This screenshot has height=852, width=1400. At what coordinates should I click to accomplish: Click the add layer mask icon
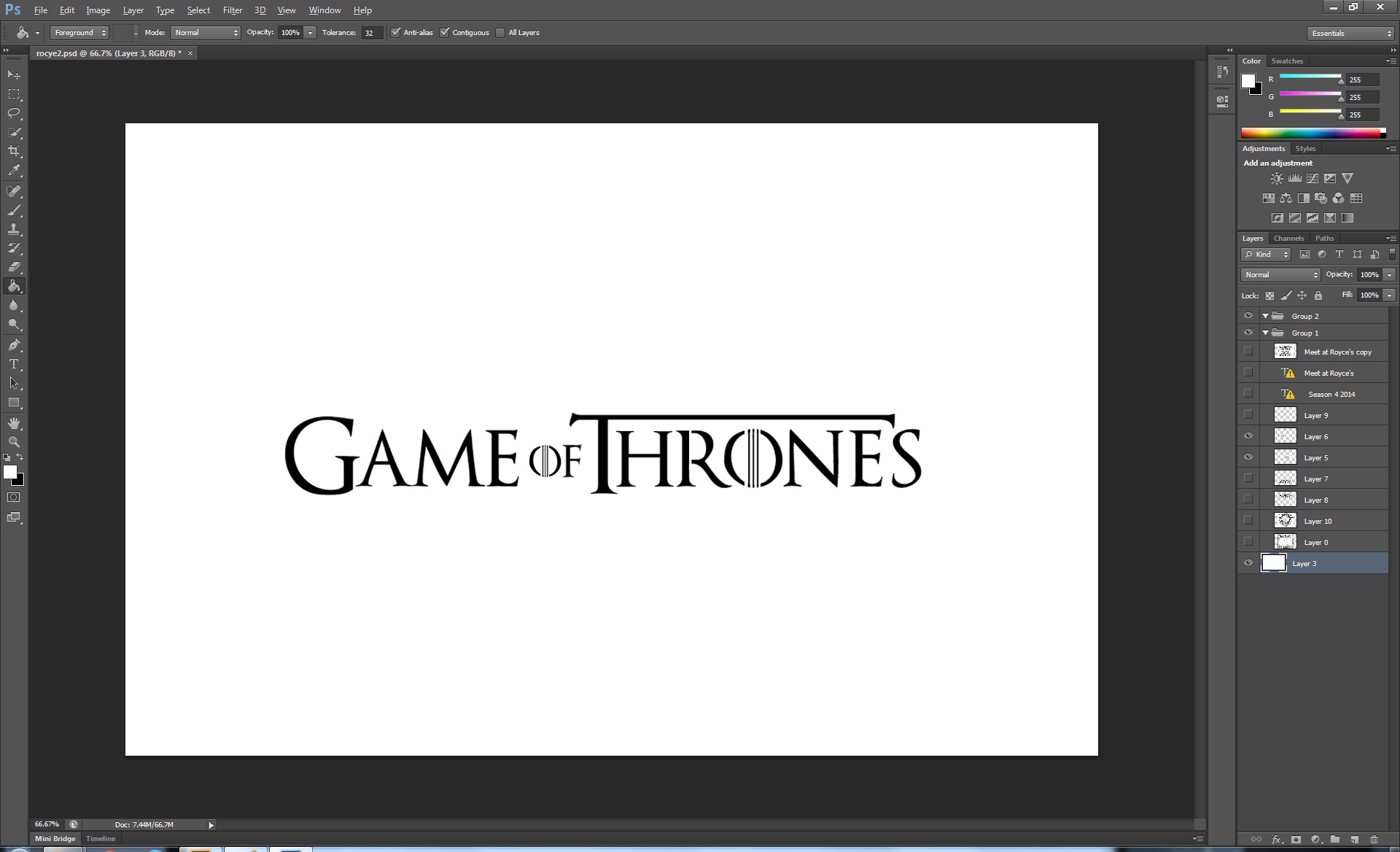pos(1296,840)
